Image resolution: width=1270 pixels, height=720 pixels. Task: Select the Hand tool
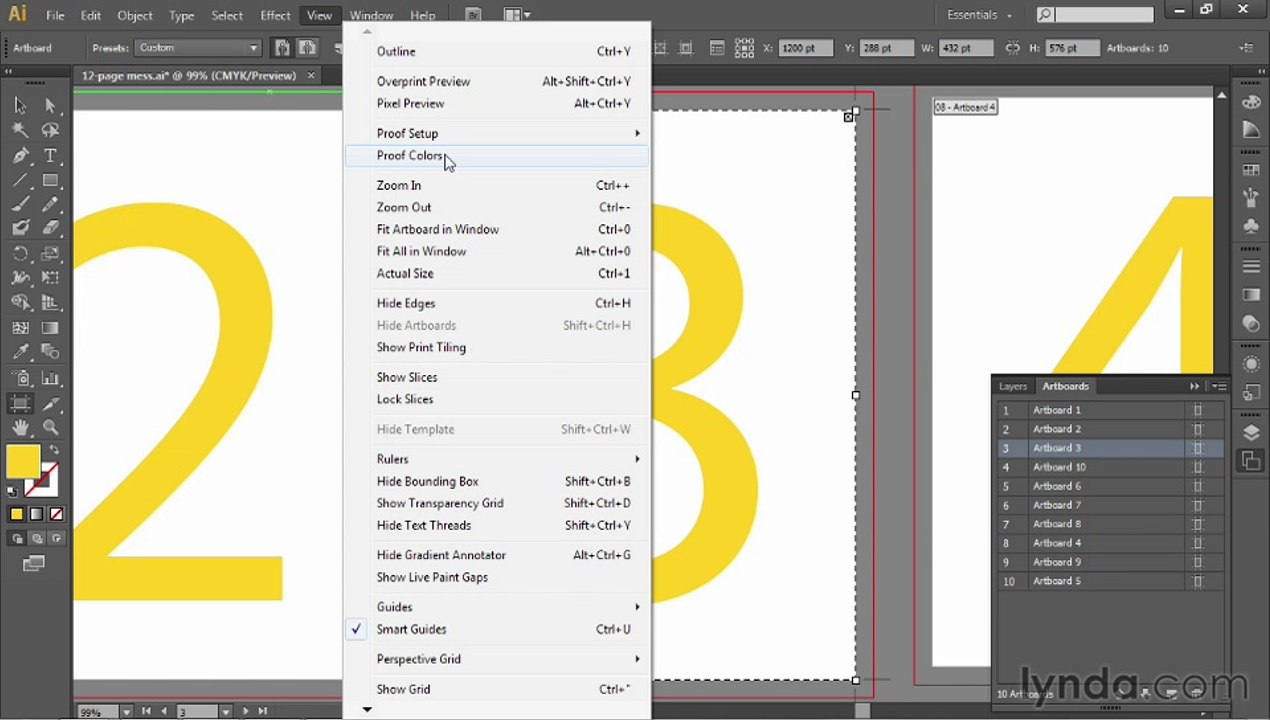pyautogui.click(x=20, y=429)
